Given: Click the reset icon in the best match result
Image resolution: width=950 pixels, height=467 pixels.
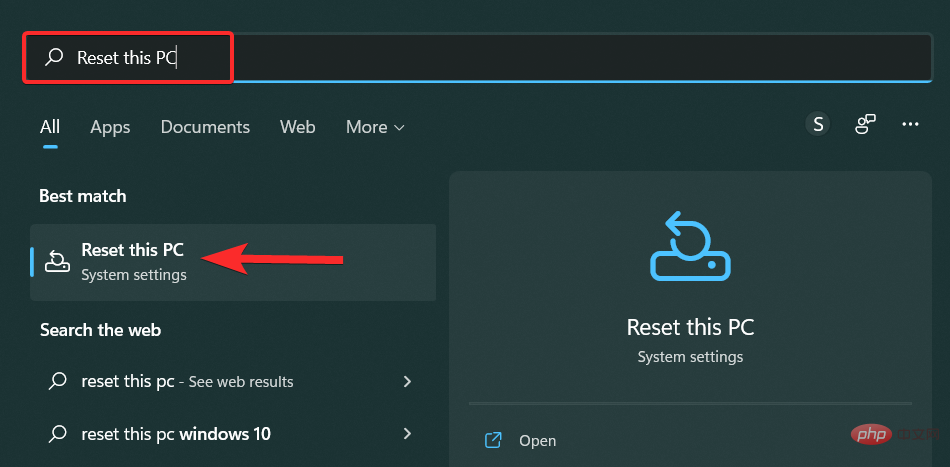Looking at the screenshot, I should pos(58,262).
